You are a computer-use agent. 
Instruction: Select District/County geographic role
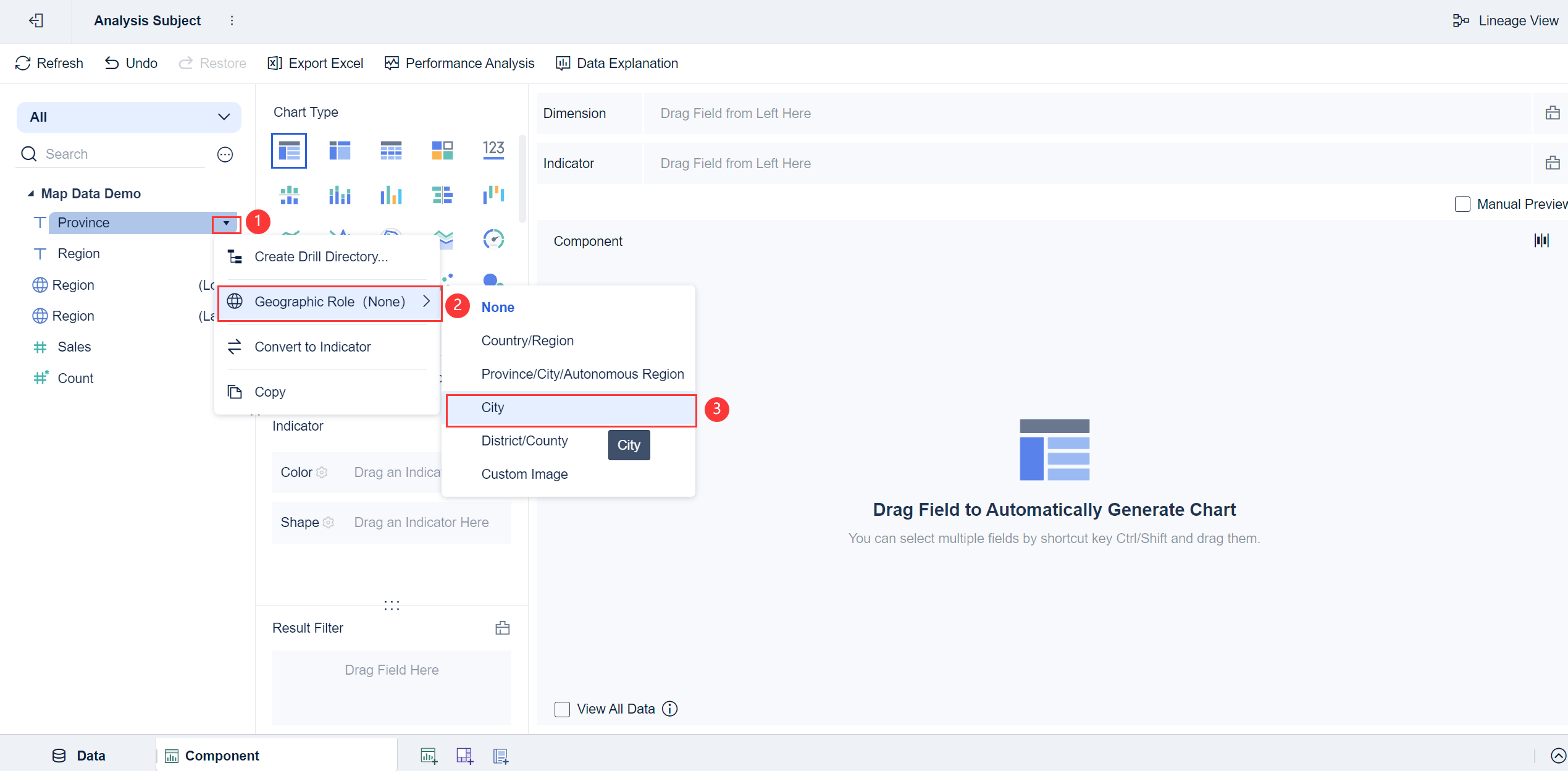click(524, 440)
